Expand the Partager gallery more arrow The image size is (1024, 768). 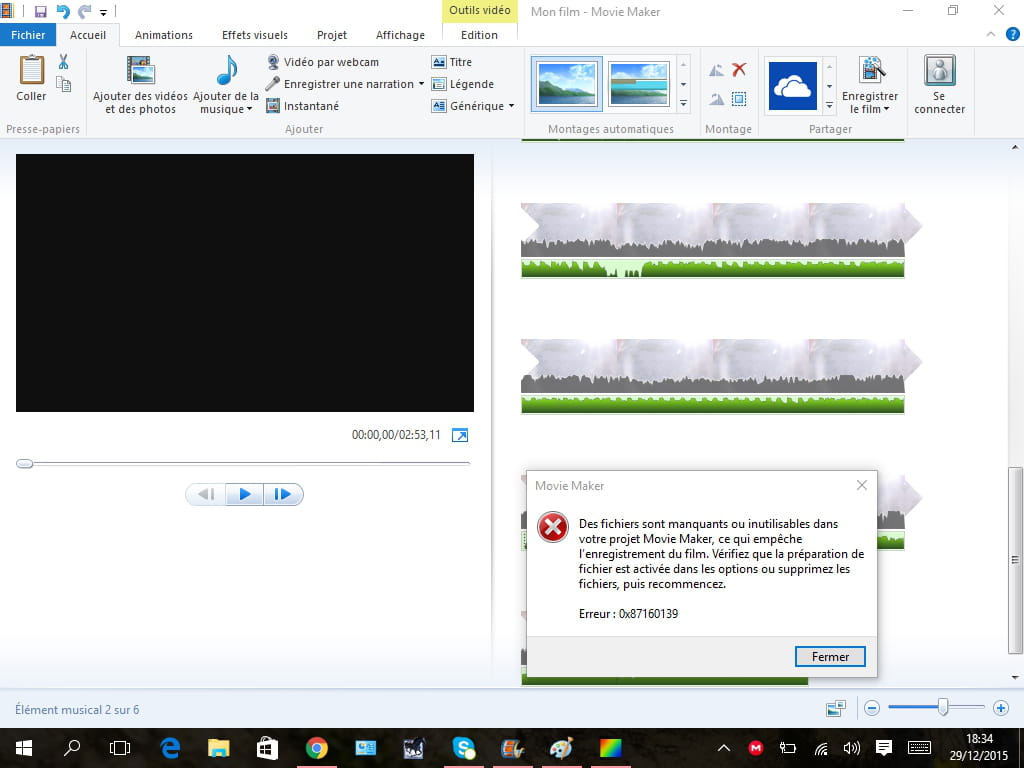(x=829, y=105)
